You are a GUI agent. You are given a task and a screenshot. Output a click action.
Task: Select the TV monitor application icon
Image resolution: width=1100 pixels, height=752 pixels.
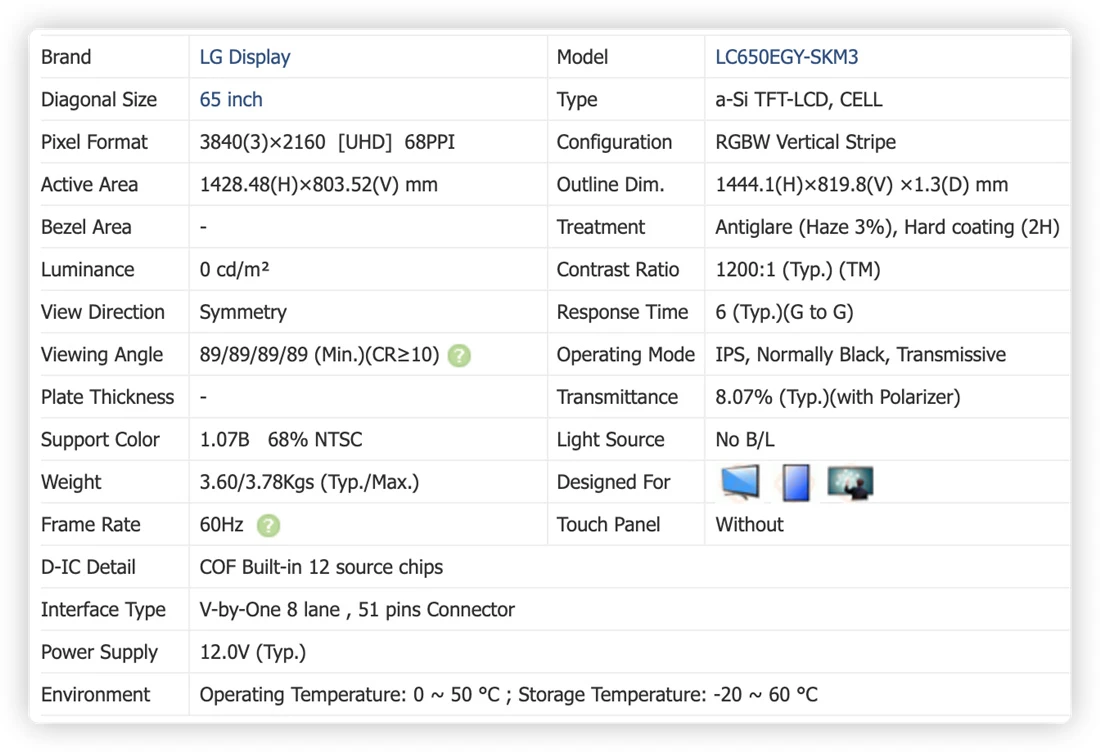pyautogui.click(x=740, y=482)
